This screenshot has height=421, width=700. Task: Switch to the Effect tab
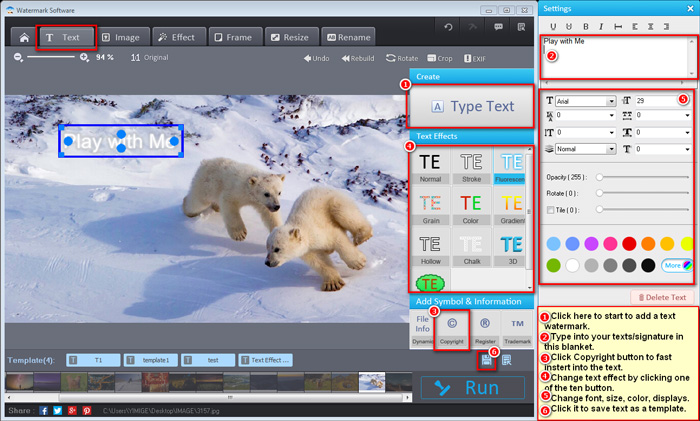point(176,37)
